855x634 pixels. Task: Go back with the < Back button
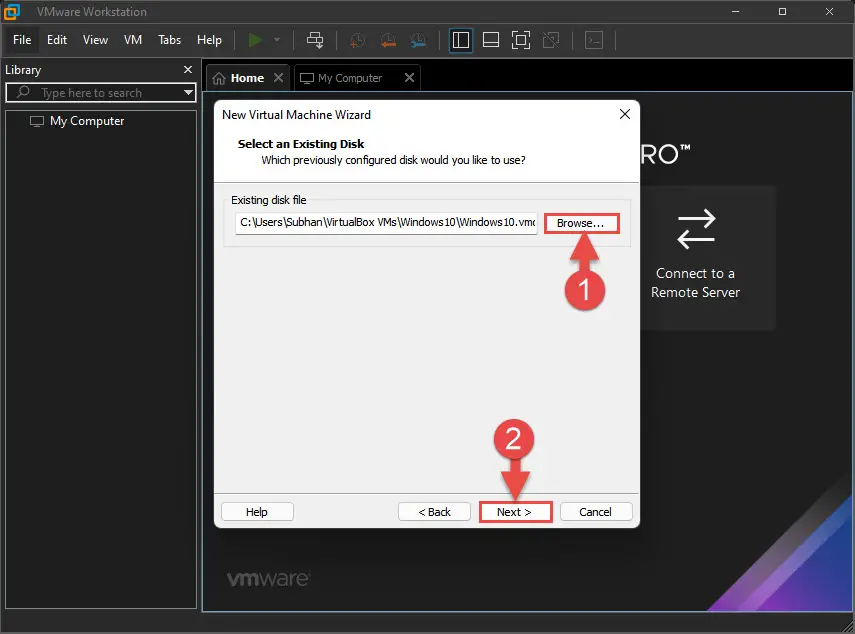pyautogui.click(x=435, y=512)
